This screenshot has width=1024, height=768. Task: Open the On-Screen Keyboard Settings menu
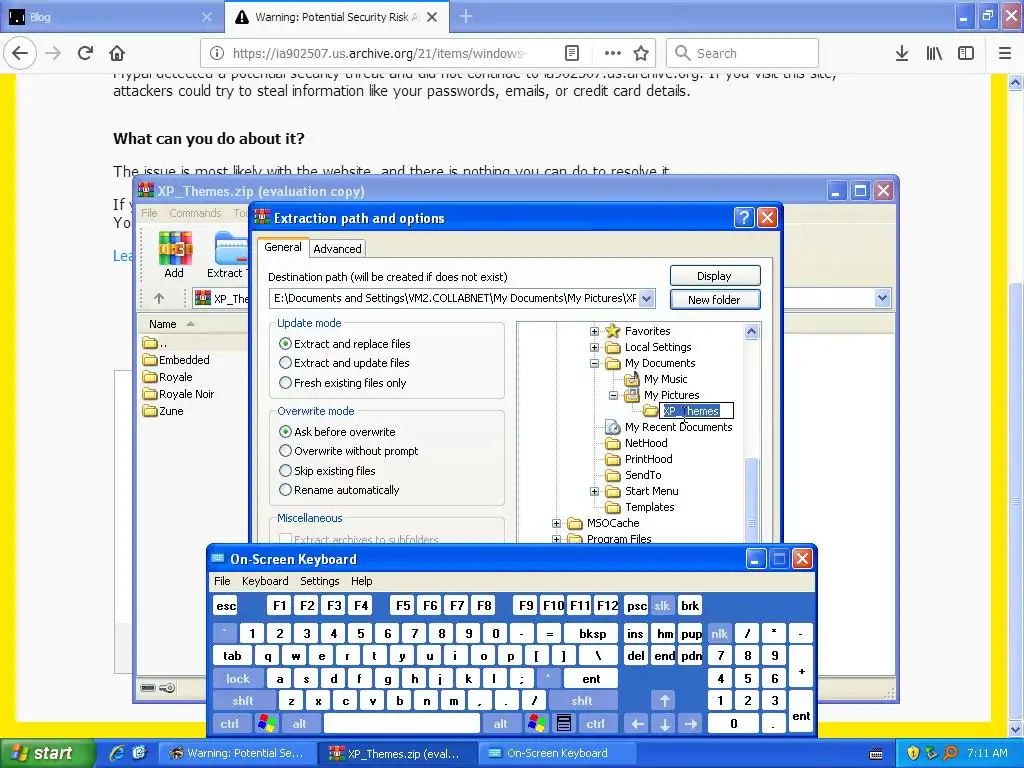(319, 581)
